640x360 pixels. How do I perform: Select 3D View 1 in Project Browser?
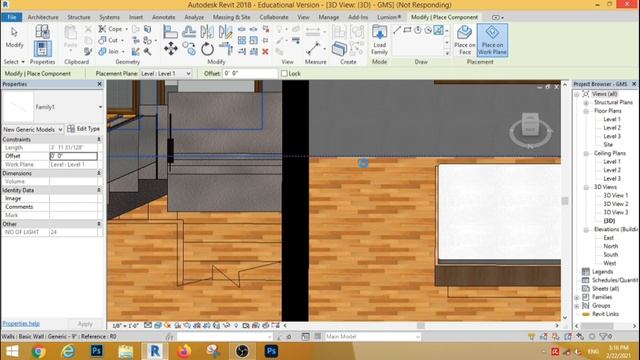[x=616, y=196]
